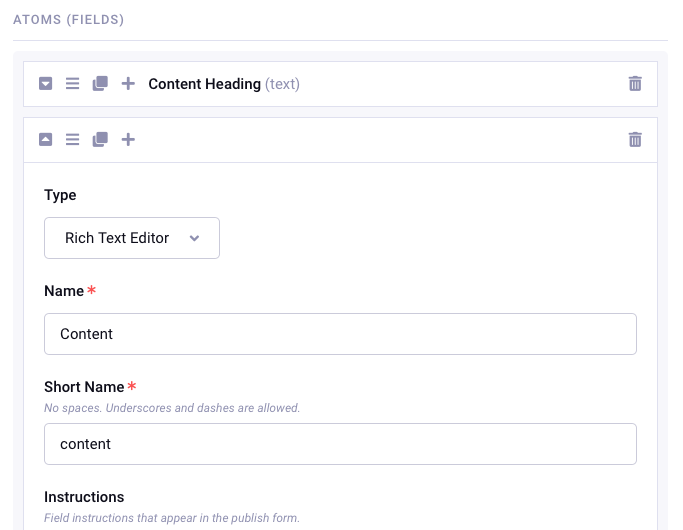683x530 pixels.
Task: Duplicate the expanded Content field
Action: point(100,140)
